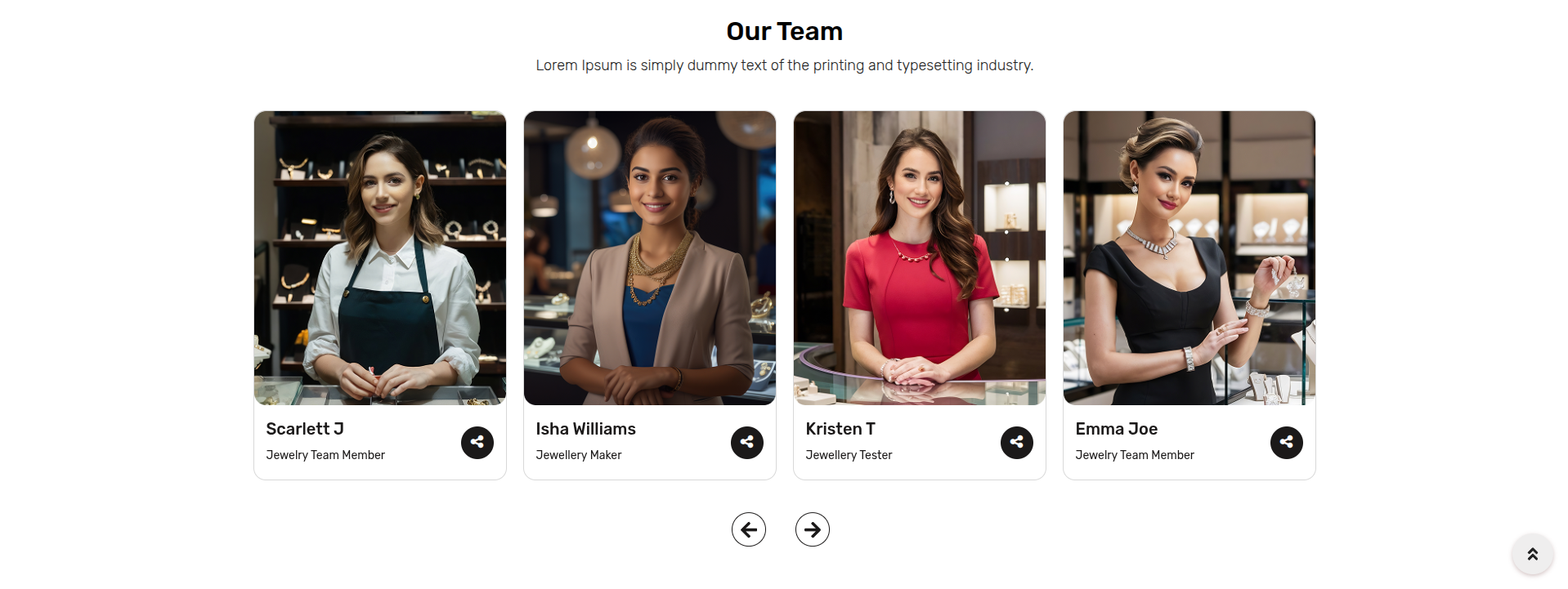Click share icon on Scarlett J card
The image size is (1568, 589).
(477, 443)
